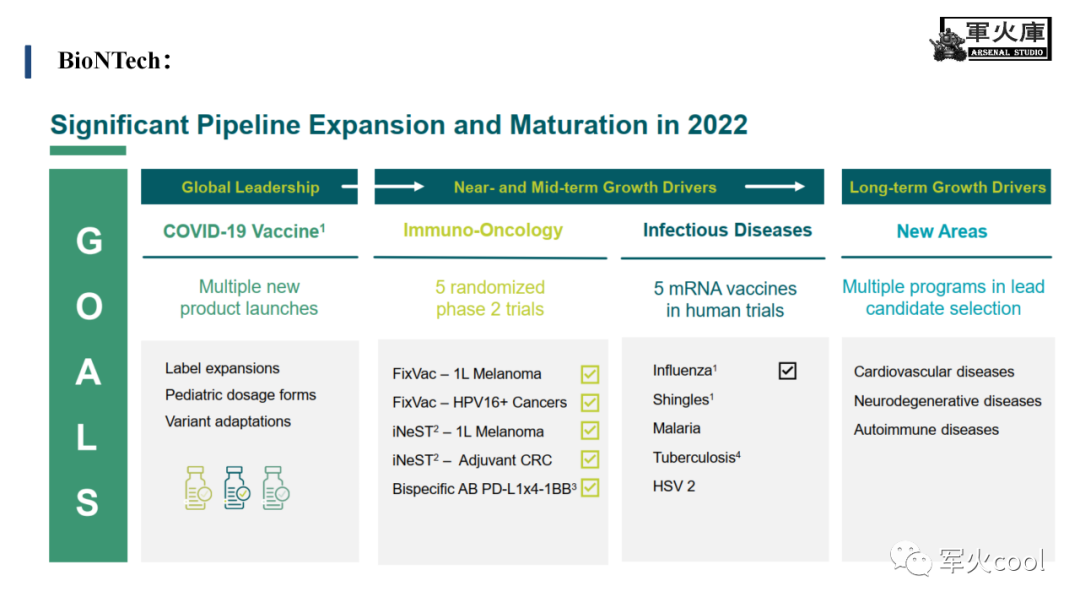The width and height of the screenshot is (1080, 608).
Task: Click 'Multiple programs in lead candidate selection'
Action: coord(943,297)
